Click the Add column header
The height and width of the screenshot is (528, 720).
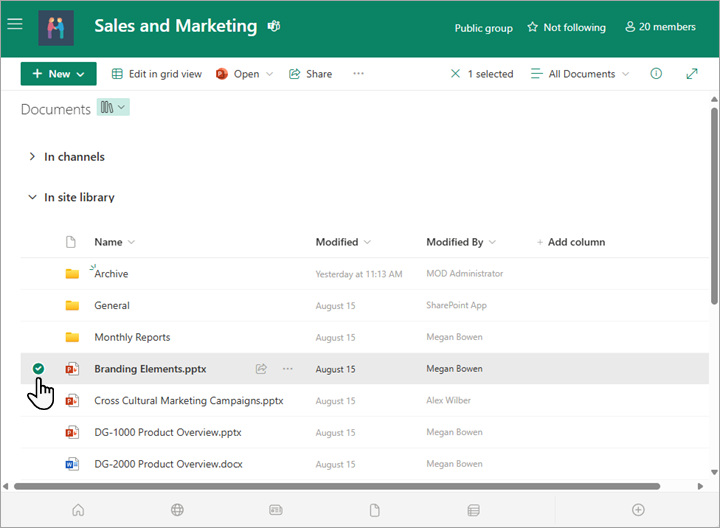coord(571,242)
